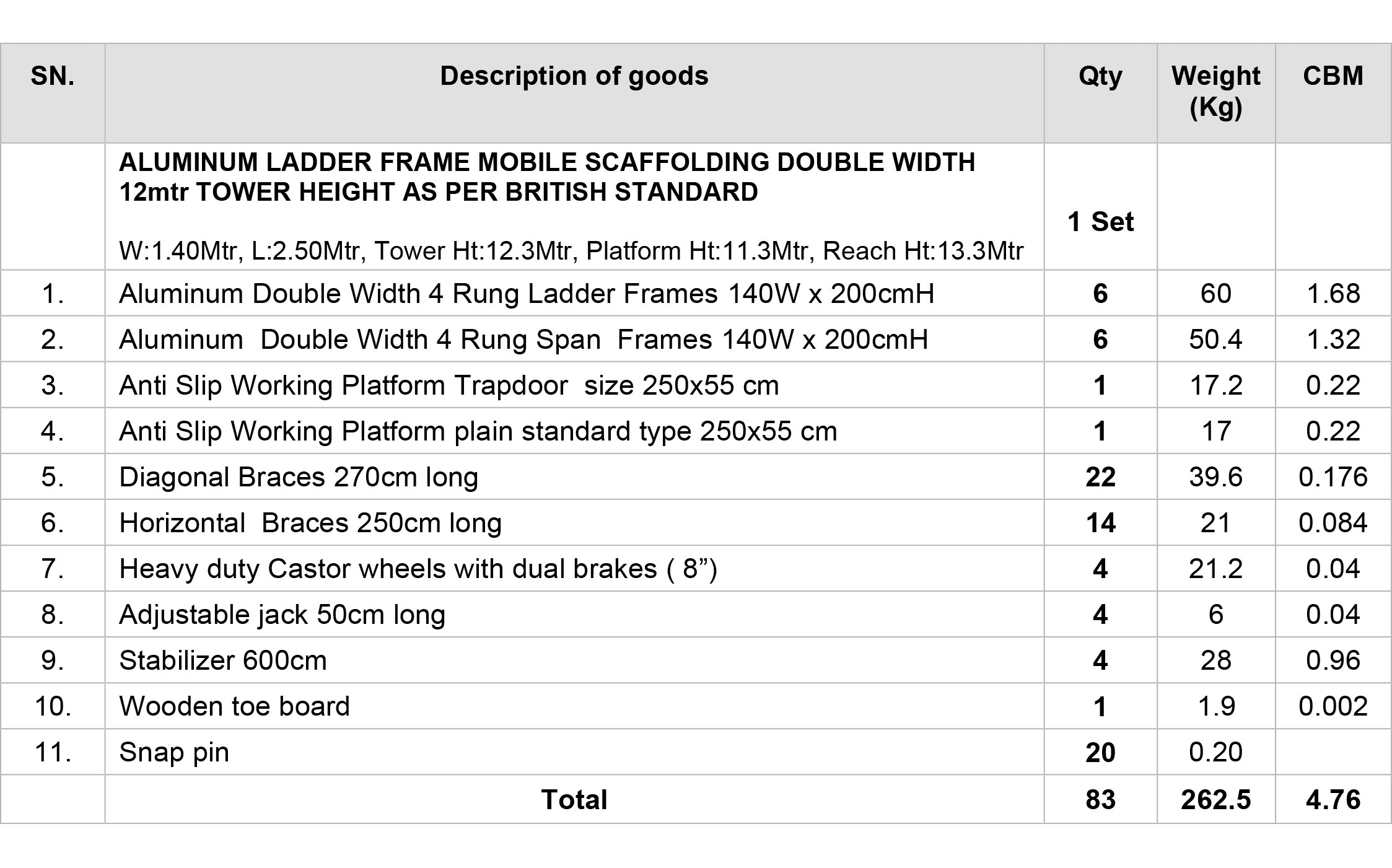Image resolution: width=1392 pixels, height=868 pixels.
Task: Select the scaffolding title heading text
Action: pos(547,177)
